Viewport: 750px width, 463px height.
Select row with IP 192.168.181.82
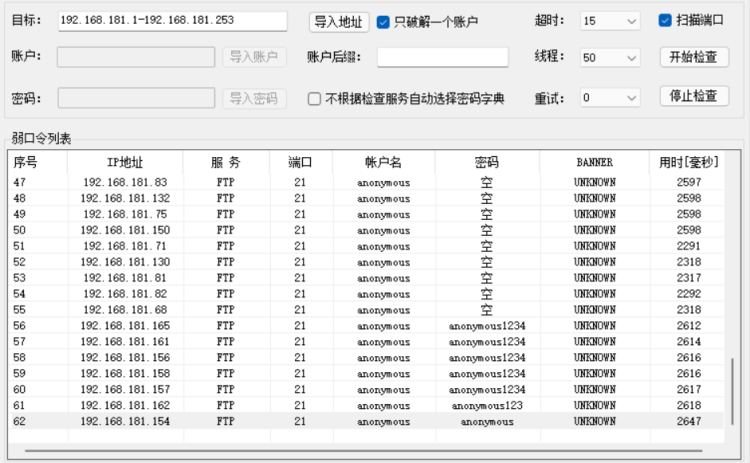click(x=366, y=294)
